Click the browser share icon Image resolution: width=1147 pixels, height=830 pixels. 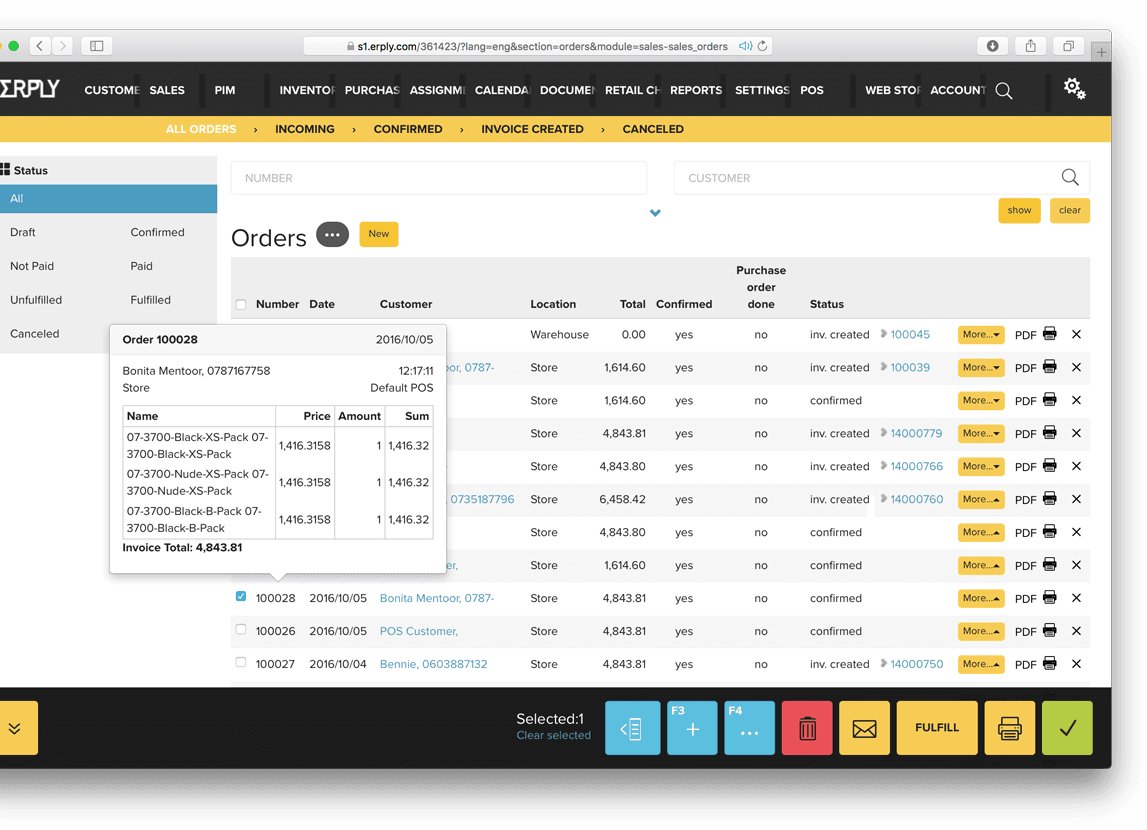point(1031,46)
